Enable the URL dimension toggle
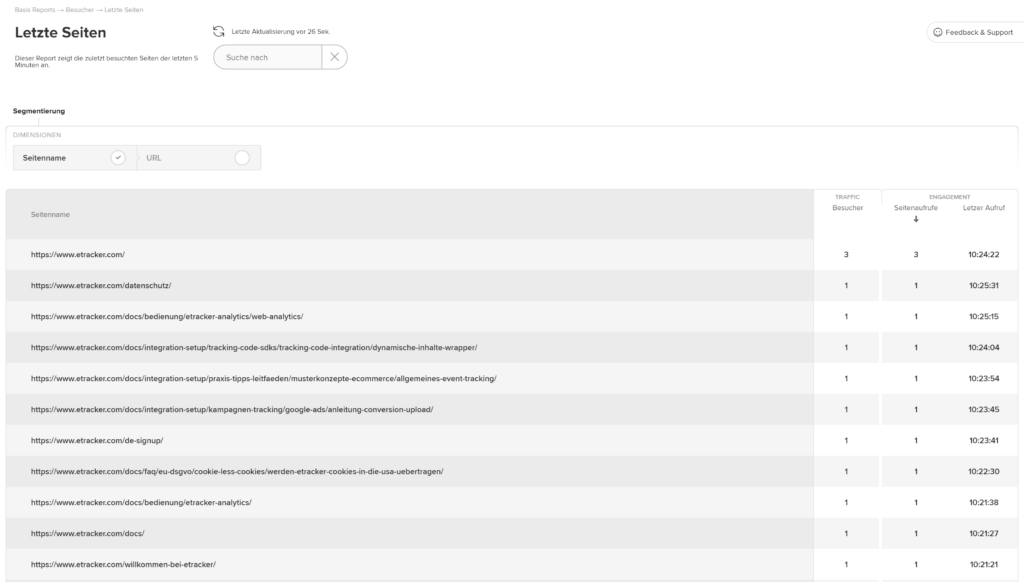 (x=242, y=158)
